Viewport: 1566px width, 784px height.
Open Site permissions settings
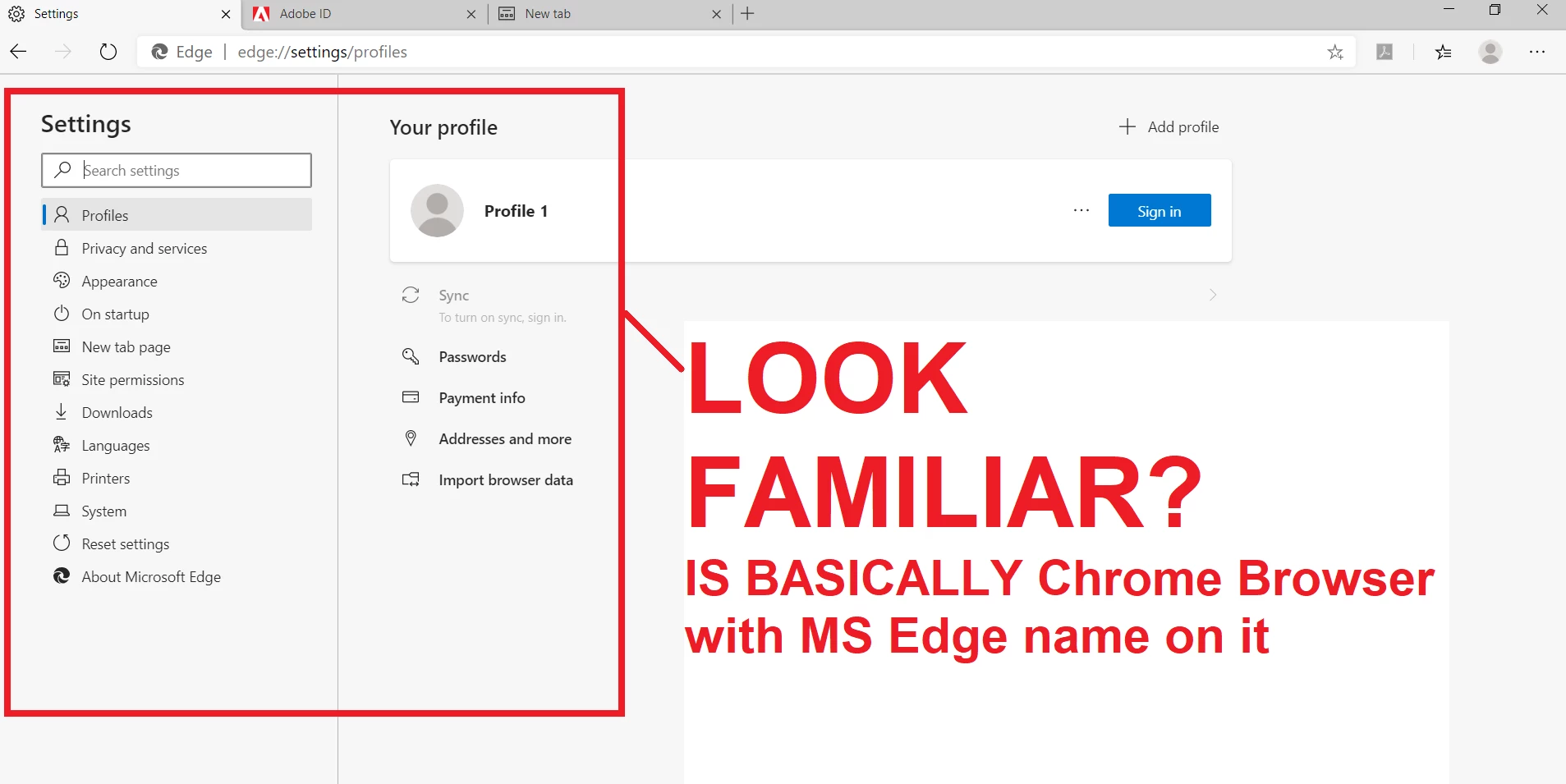[x=177, y=379]
